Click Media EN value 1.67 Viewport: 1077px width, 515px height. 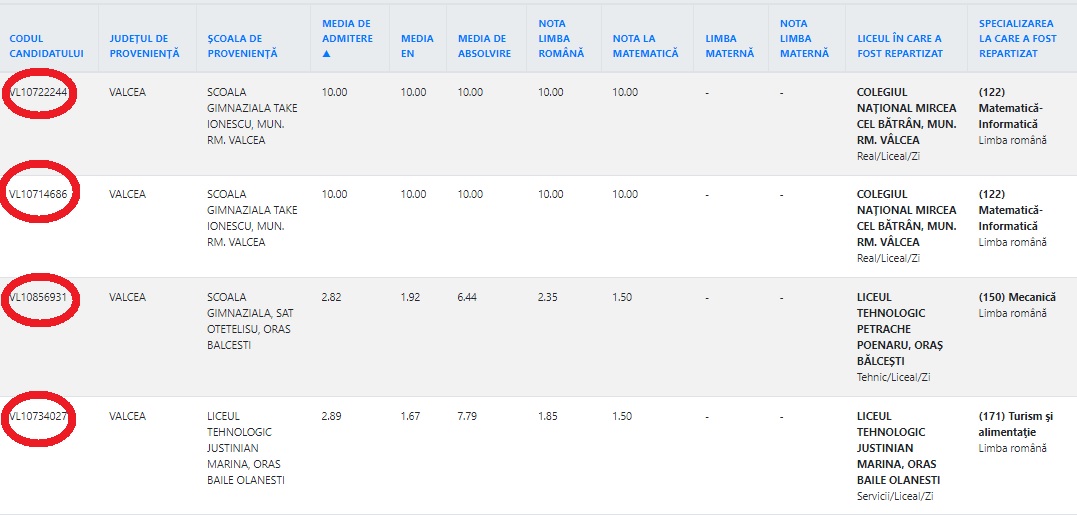click(410, 416)
